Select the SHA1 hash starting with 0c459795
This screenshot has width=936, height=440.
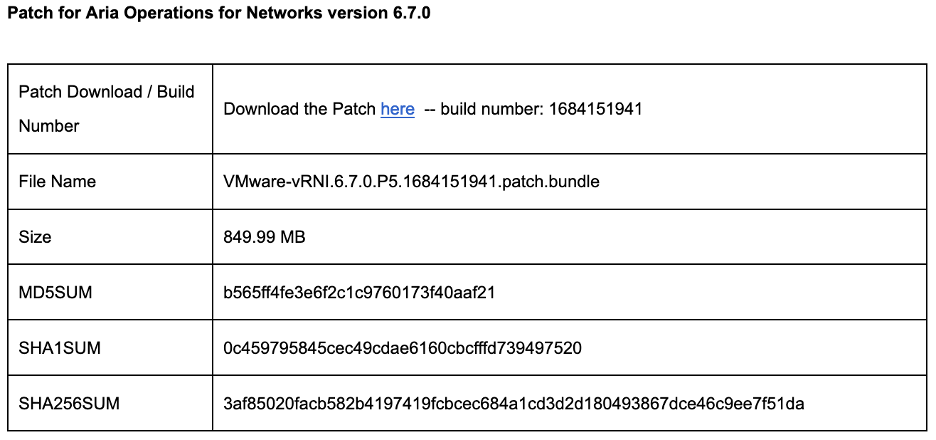tap(403, 348)
